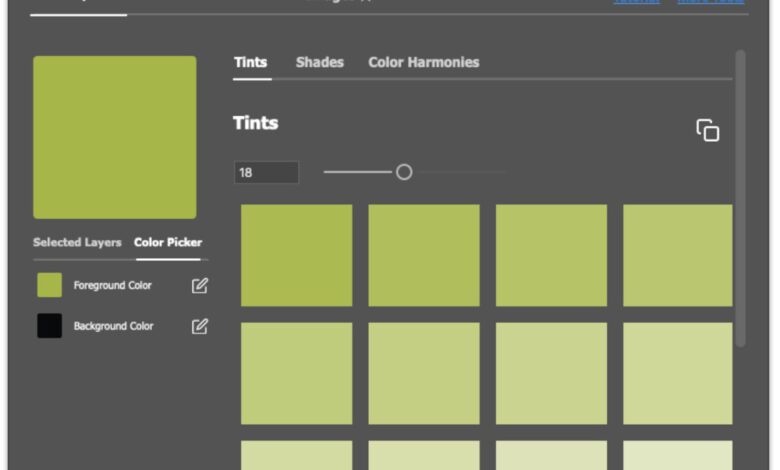Choose the third swatch in the second tint row
Viewport: 780px width, 470px height.
551,373
